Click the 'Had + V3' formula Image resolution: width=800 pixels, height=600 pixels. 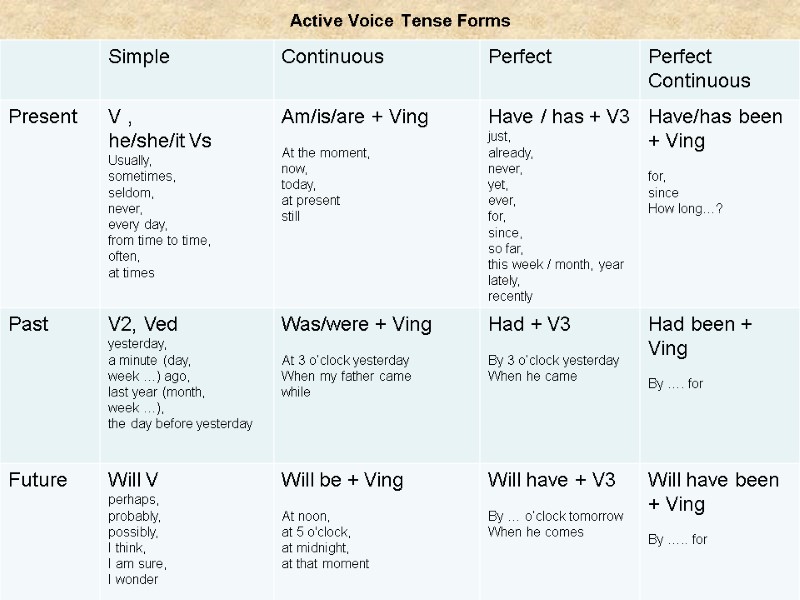(x=529, y=325)
